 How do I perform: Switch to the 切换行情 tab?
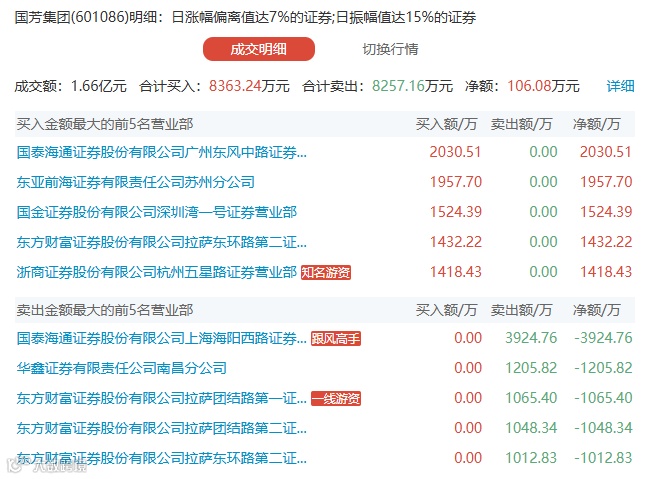[390, 49]
